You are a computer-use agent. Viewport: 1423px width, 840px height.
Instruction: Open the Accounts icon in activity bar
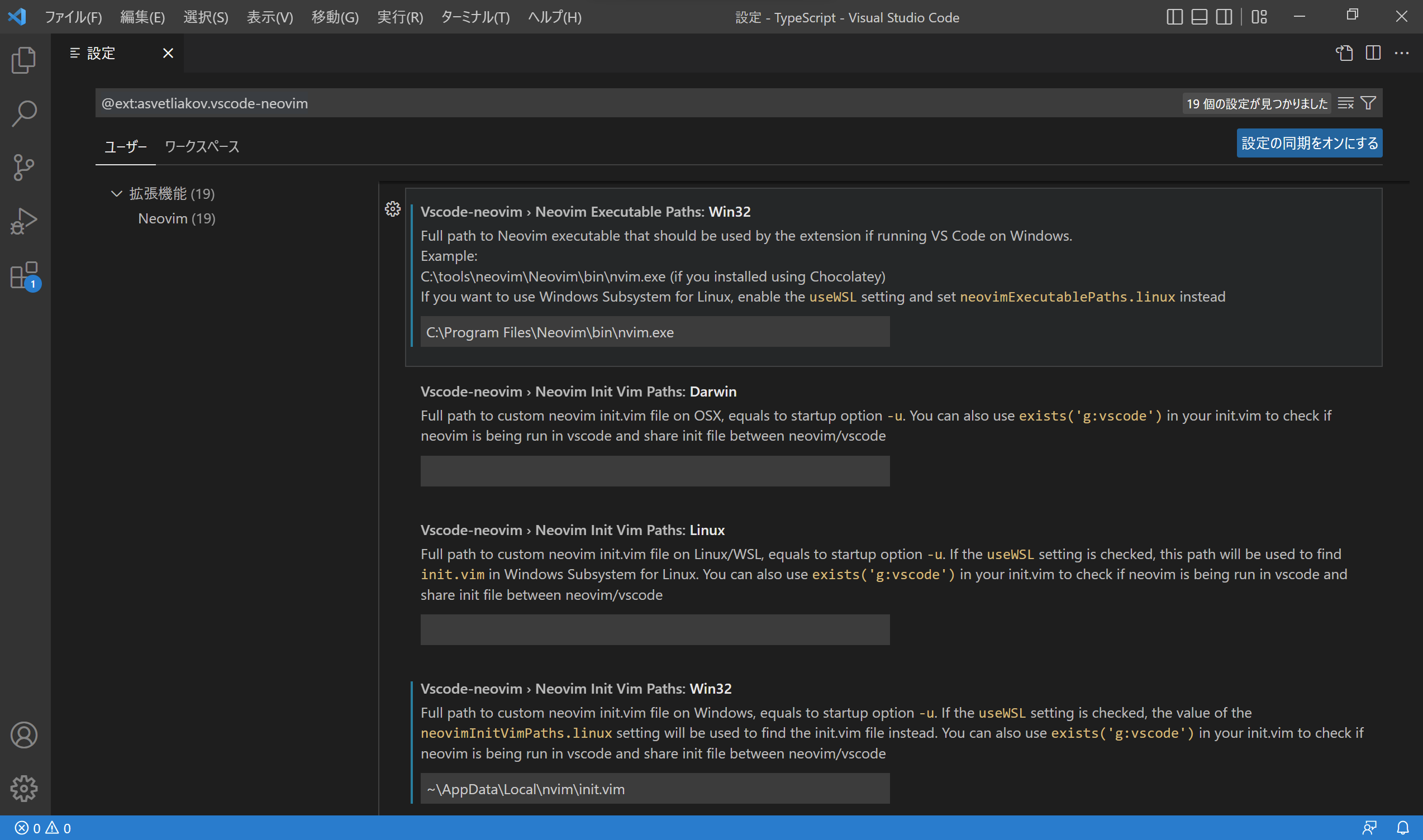coord(24,734)
